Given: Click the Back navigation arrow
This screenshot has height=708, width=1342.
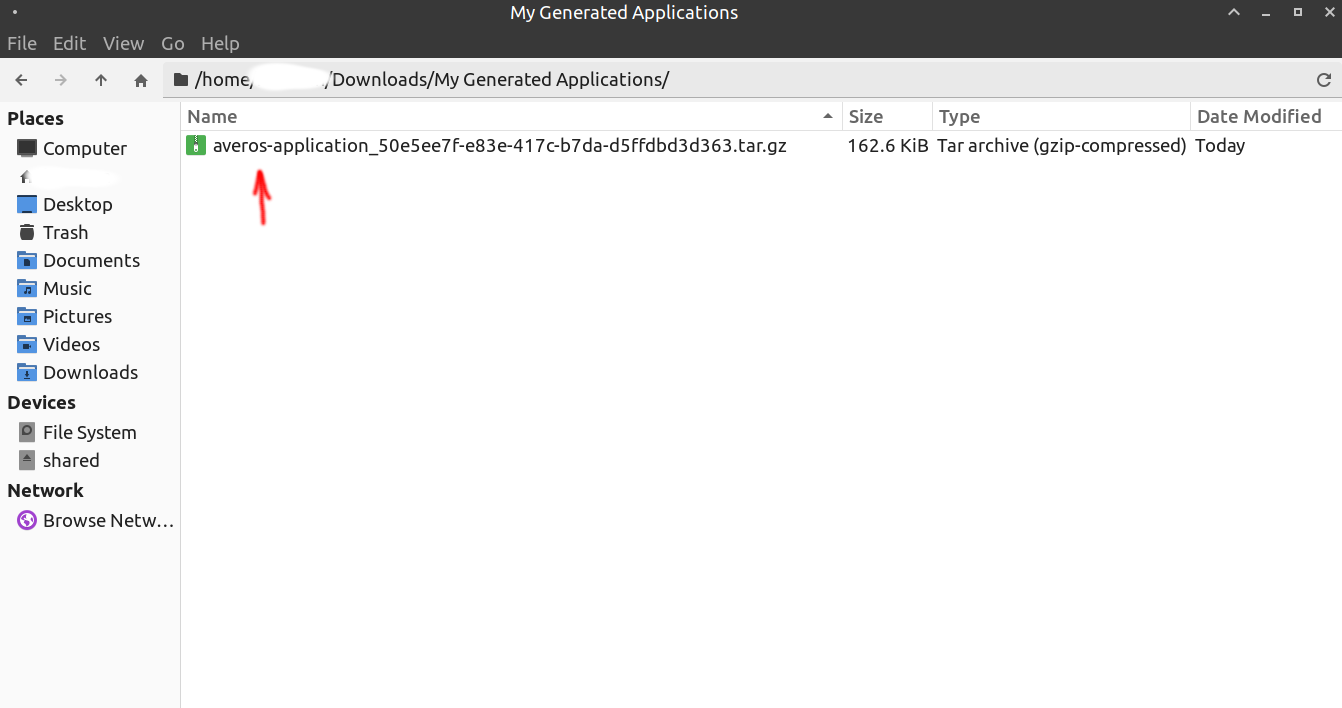Looking at the screenshot, I should click(x=22, y=80).
